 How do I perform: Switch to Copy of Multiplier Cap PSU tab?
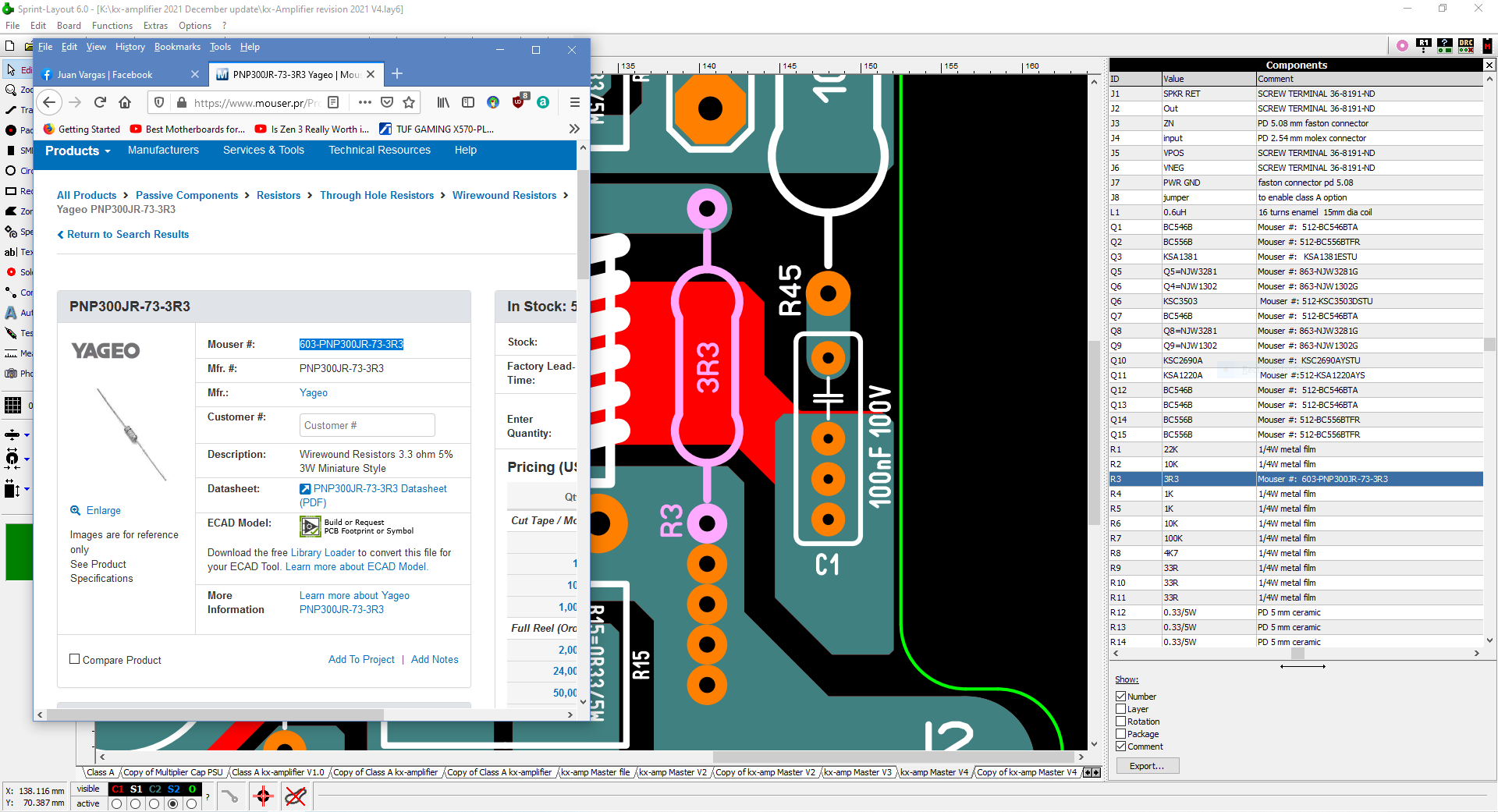(x=173, y=772)
